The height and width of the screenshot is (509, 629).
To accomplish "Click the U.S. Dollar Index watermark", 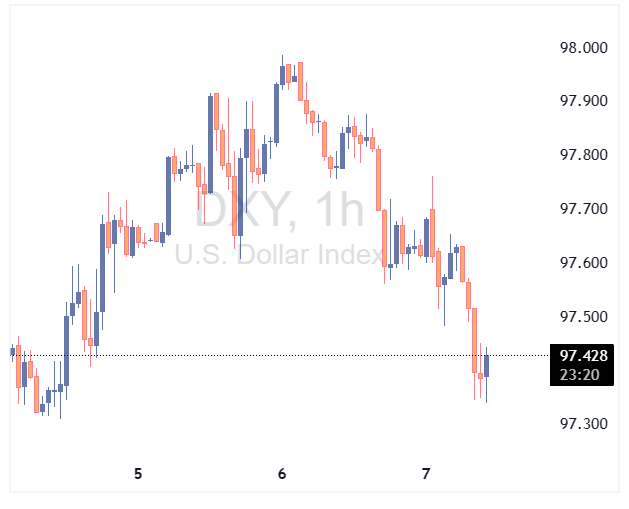I will (280, 254).
